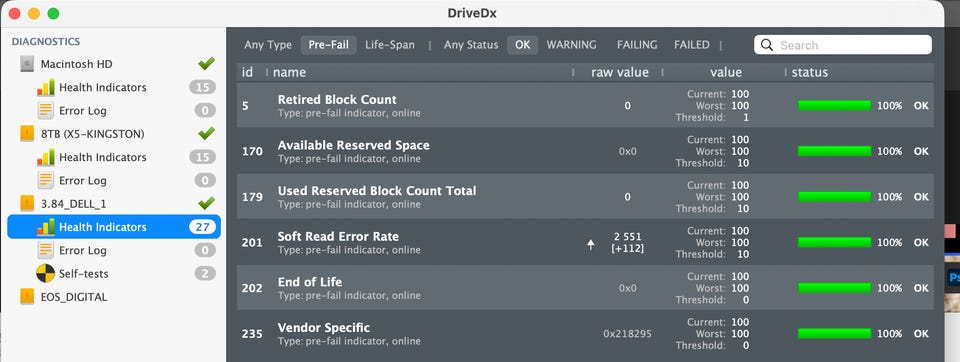The image size is (960, 362).
Task: Click Retired Block Count green status bar
Action: (x=834, y=105)
